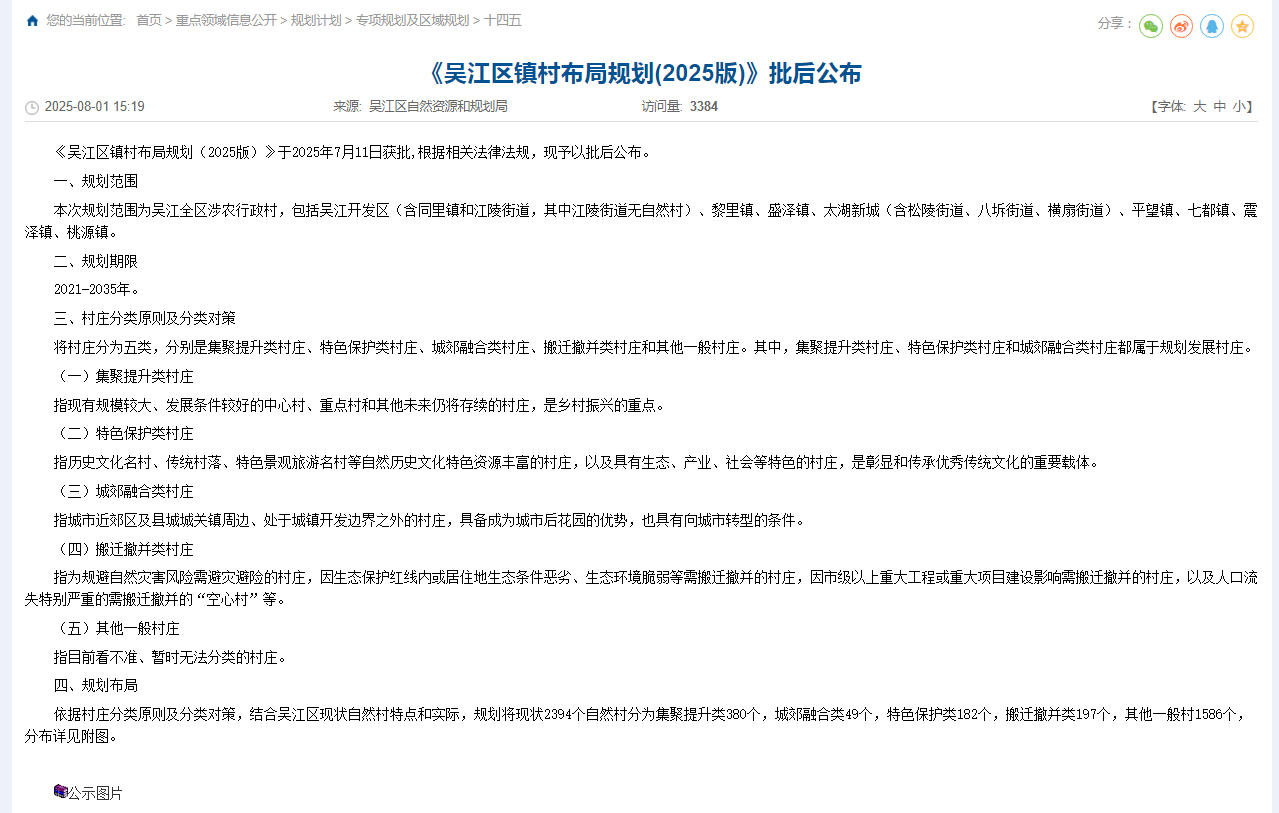Viewport: 1279px width, 813px height.
Task: Click the attachment icon before 公示图片
Action: [x=60, y=792]
